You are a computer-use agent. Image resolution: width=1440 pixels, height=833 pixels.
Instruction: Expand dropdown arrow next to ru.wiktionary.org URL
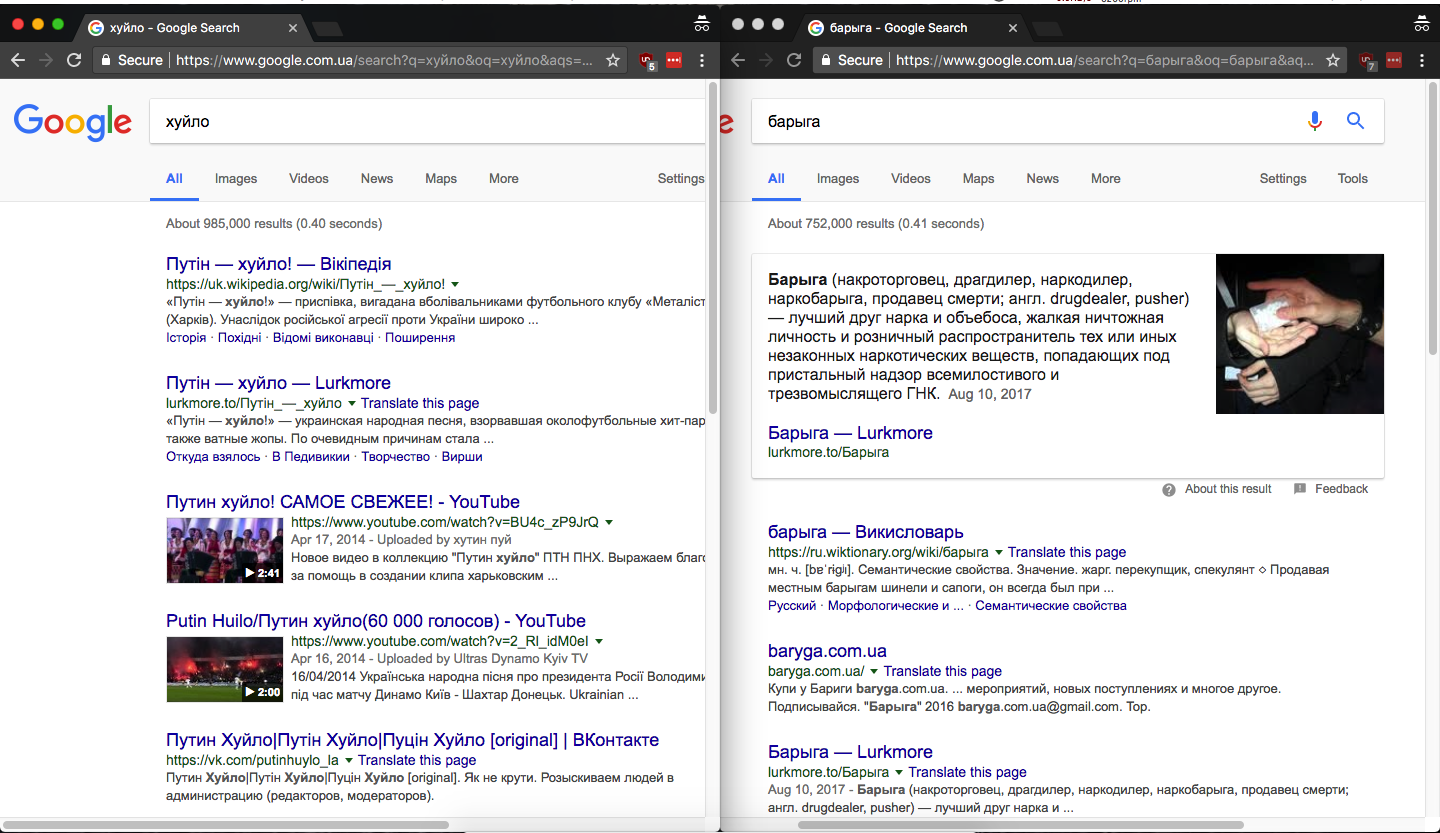(x=998, y=553)
